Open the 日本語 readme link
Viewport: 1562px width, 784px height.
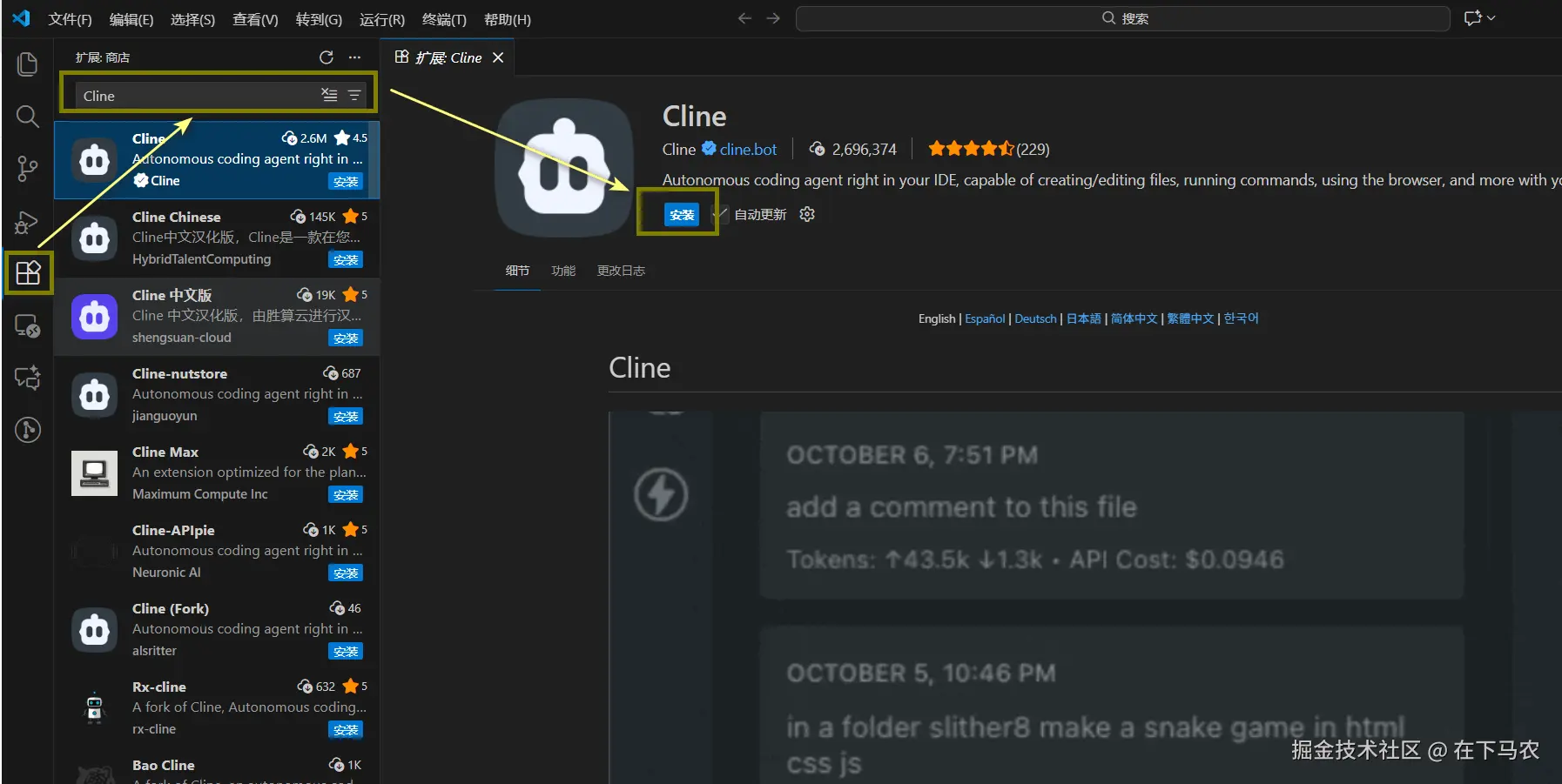click(1084, 318)
